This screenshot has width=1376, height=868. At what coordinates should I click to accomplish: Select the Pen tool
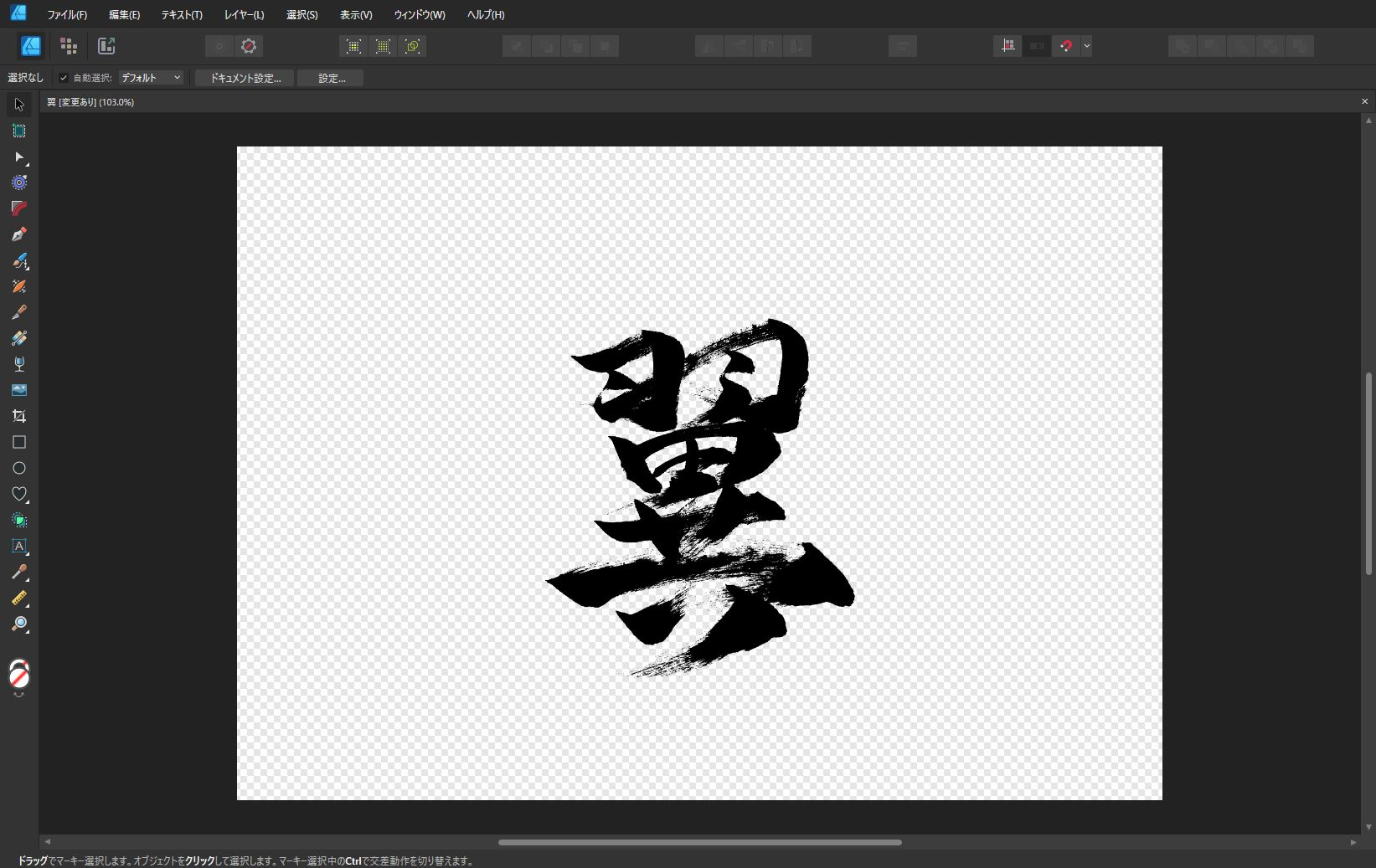click(19, 234)
